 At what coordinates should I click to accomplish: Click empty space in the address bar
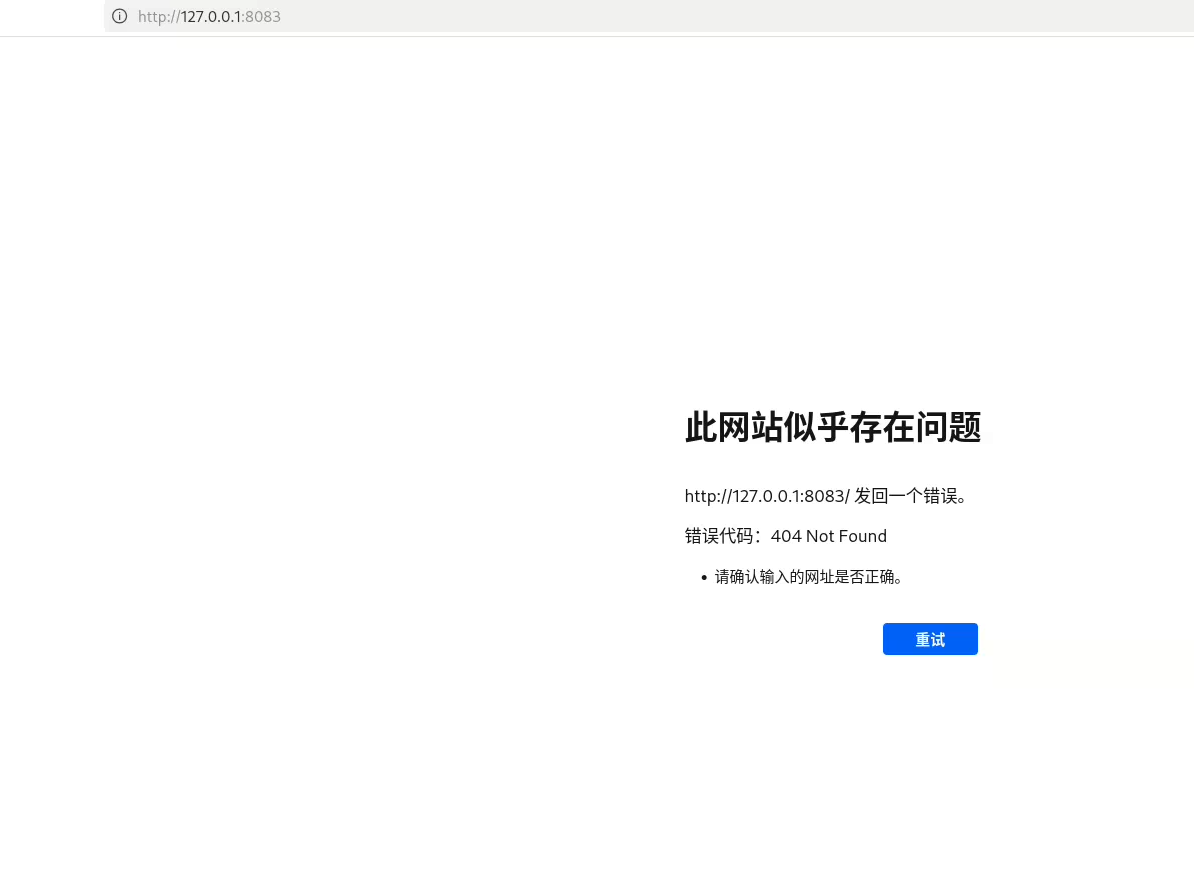coord(700,16)
